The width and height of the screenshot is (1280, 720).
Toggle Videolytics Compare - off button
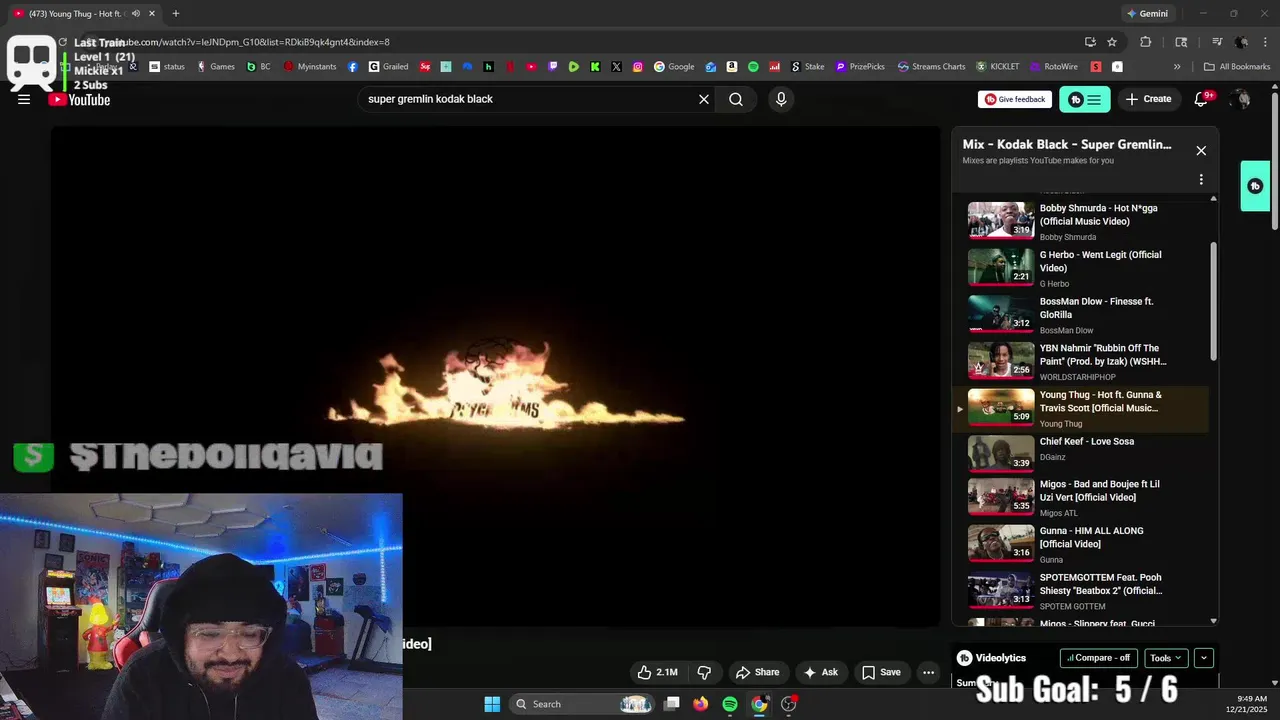tap(1098, 658)
